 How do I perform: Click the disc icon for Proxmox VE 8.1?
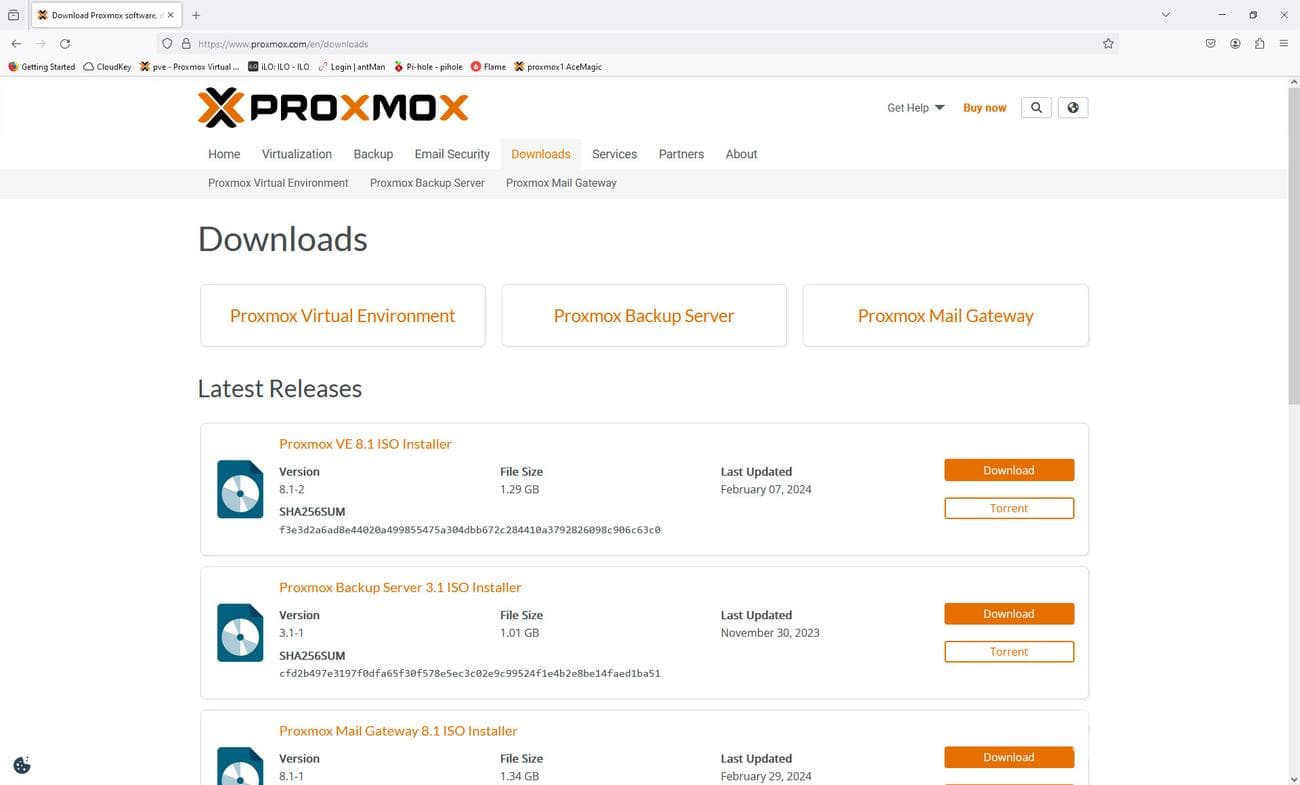(x=240, y=489)
